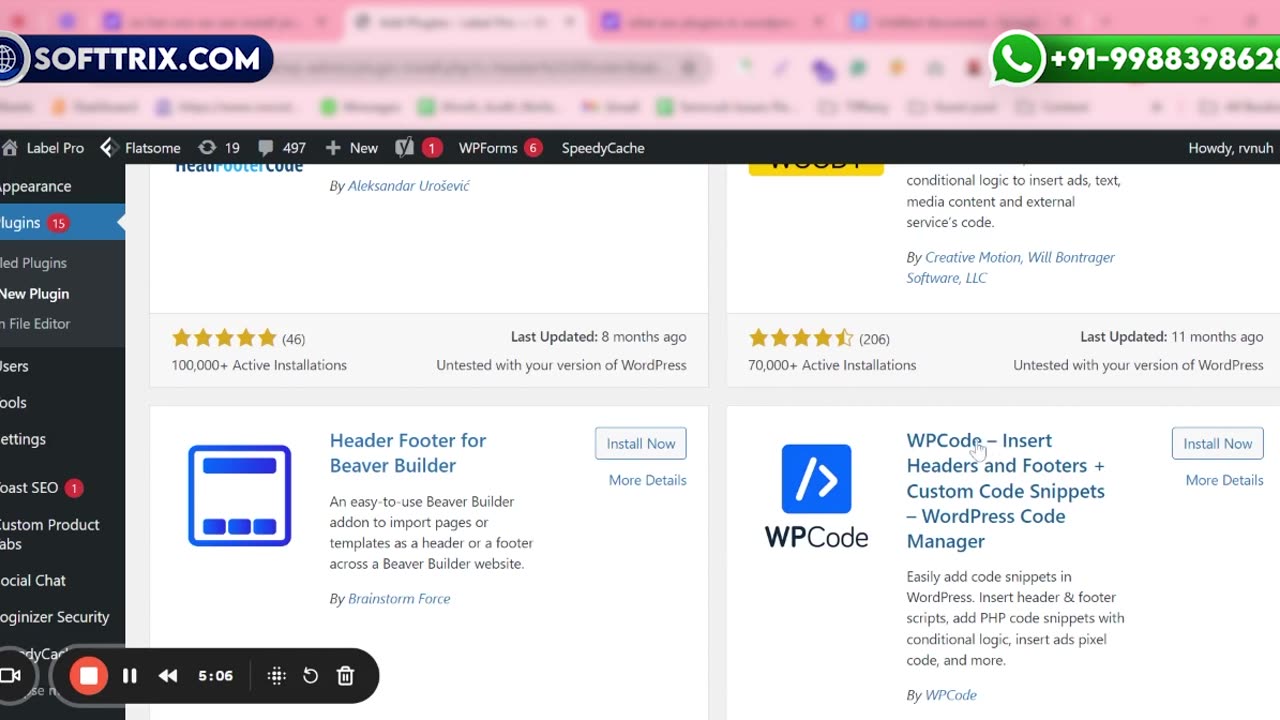Delete recording with trash icon
This screenshot has width=1280, height=720.
345,676
